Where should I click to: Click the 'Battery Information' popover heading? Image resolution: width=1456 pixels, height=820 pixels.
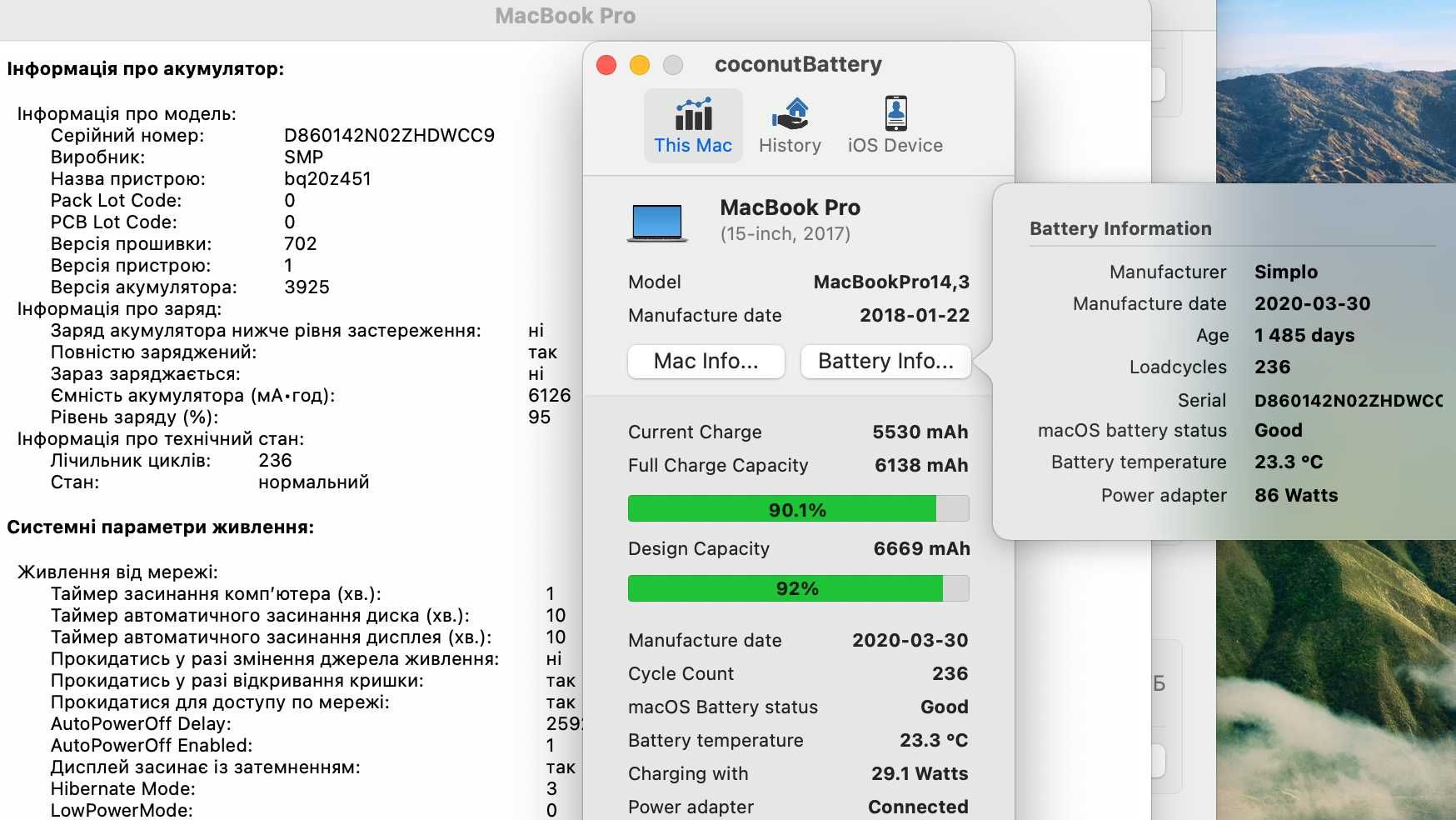[x=1120, y=229]
